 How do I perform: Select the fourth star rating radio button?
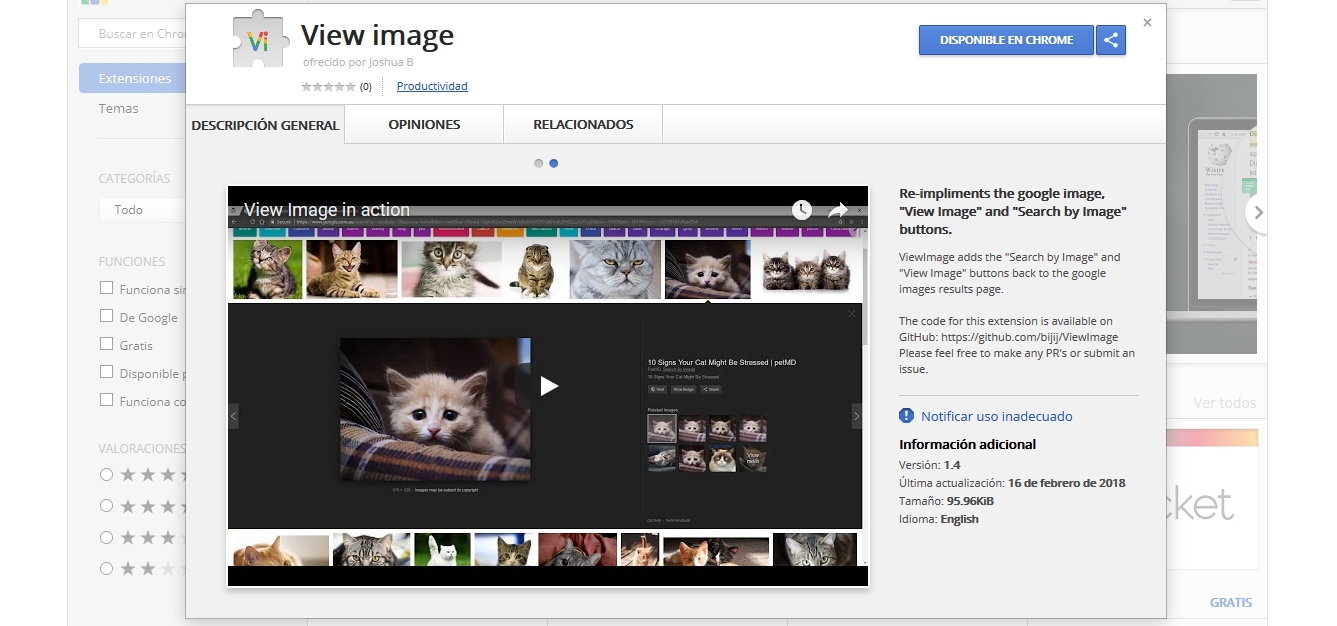pyautogui.click(x=106, y=568)
